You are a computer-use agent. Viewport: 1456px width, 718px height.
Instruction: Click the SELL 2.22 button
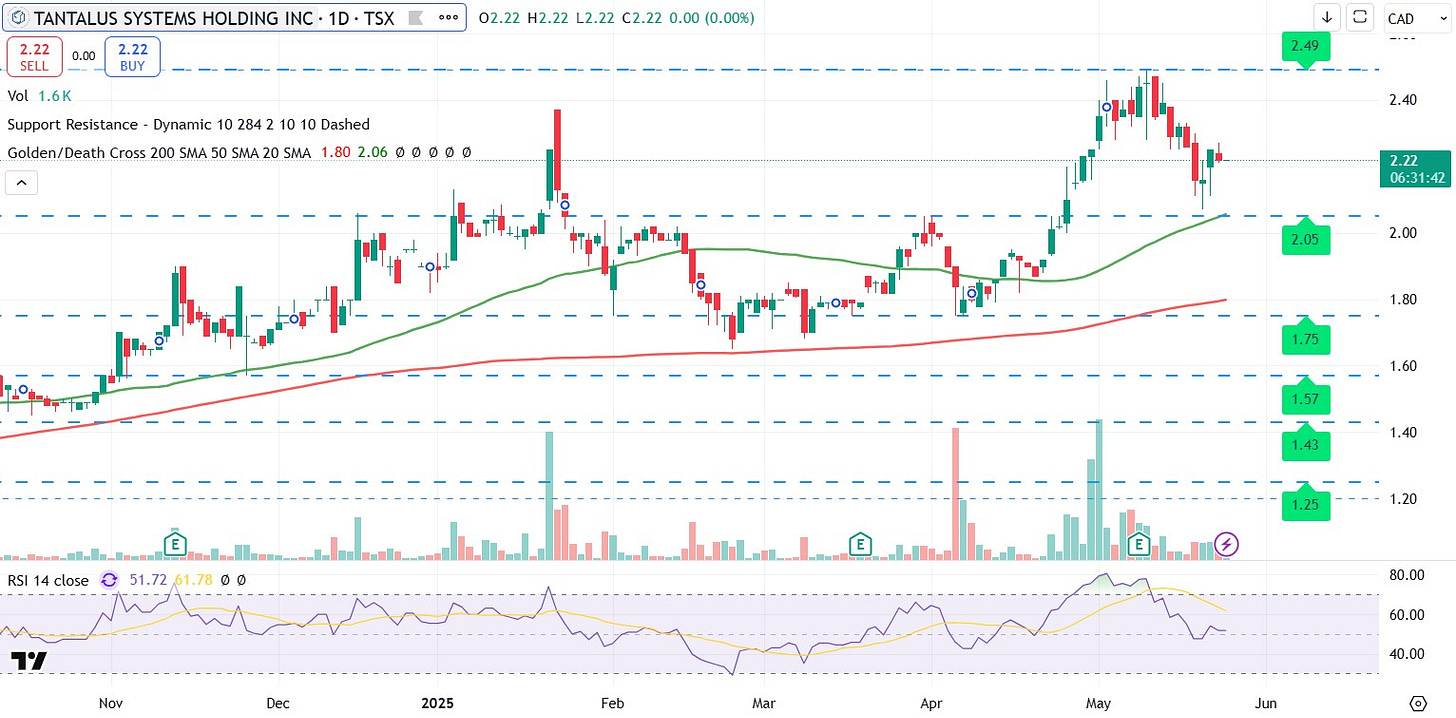pyautogui.click(x=34, y=56)
